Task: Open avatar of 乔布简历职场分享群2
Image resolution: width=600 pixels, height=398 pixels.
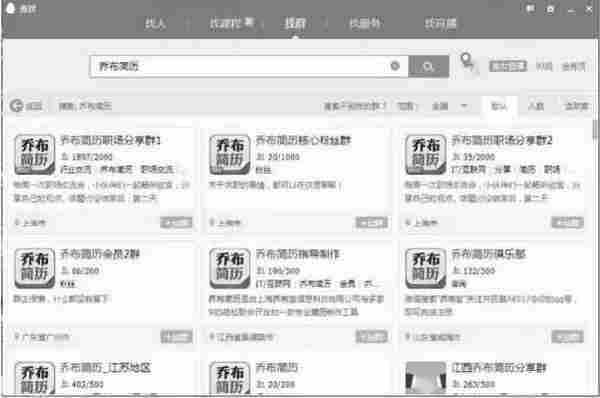Action: pos(426,154)
